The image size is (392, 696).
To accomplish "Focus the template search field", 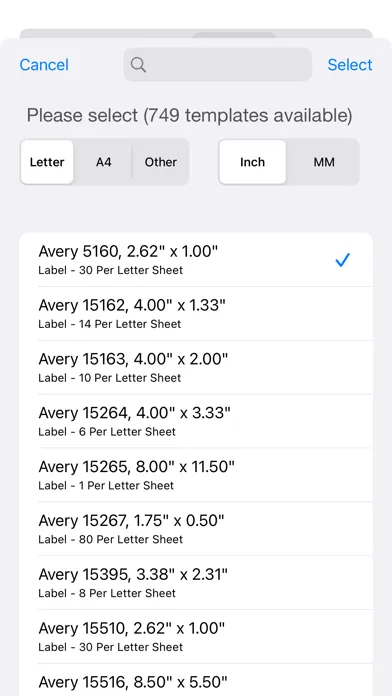I will [x=218, y=65].
